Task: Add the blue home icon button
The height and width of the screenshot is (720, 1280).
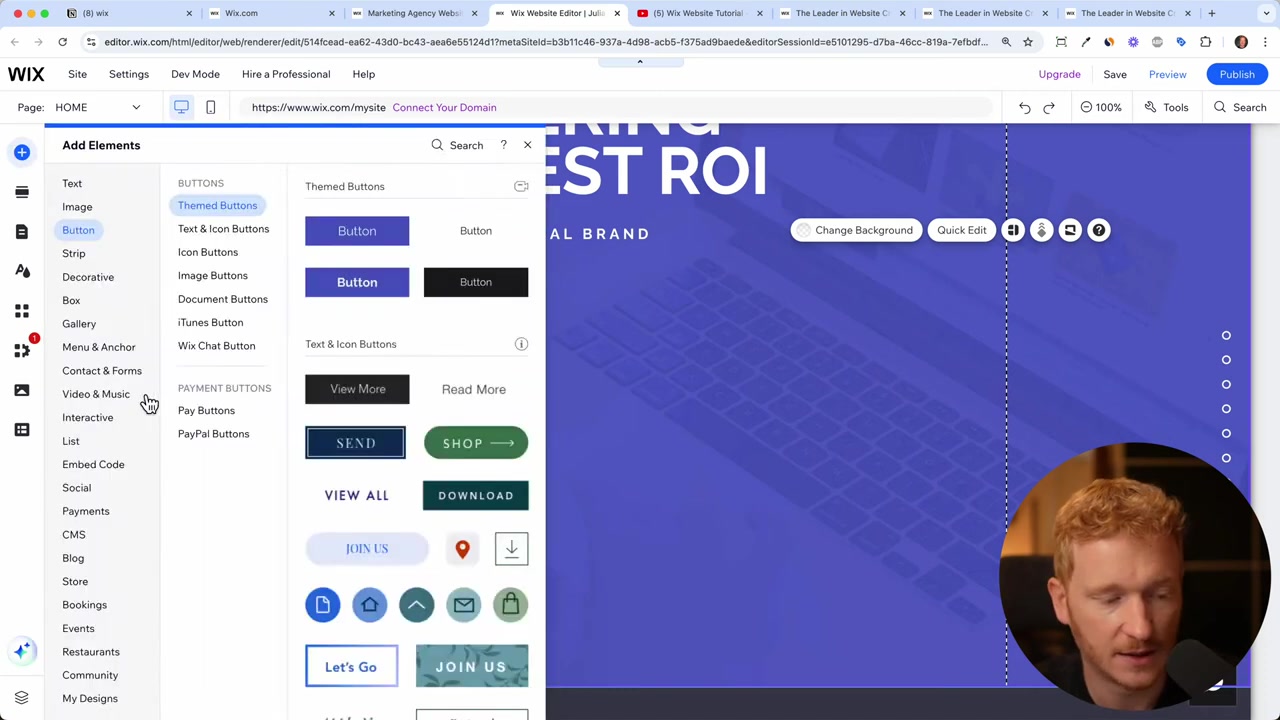Action: coord(369,605)
